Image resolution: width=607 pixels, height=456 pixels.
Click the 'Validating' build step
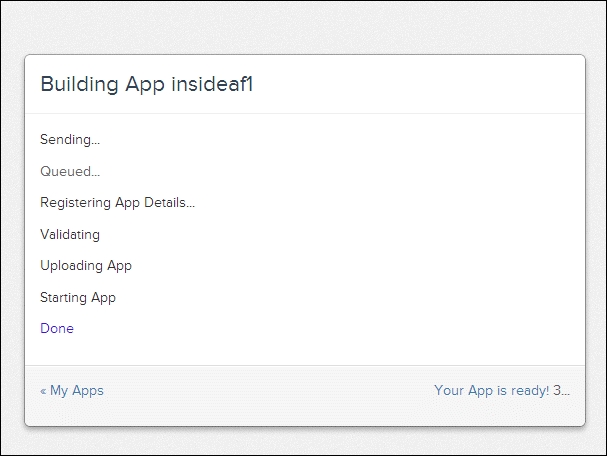(x=70, y=235)
